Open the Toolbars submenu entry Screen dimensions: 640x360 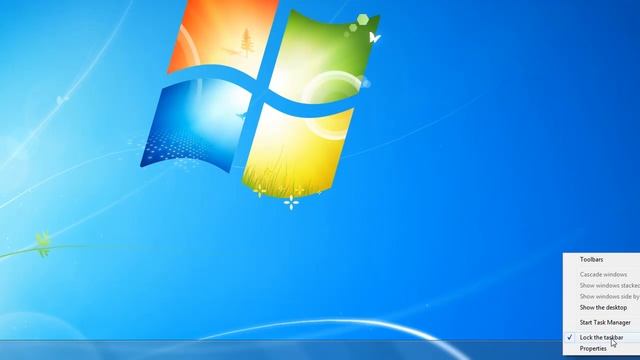[602, 260]
